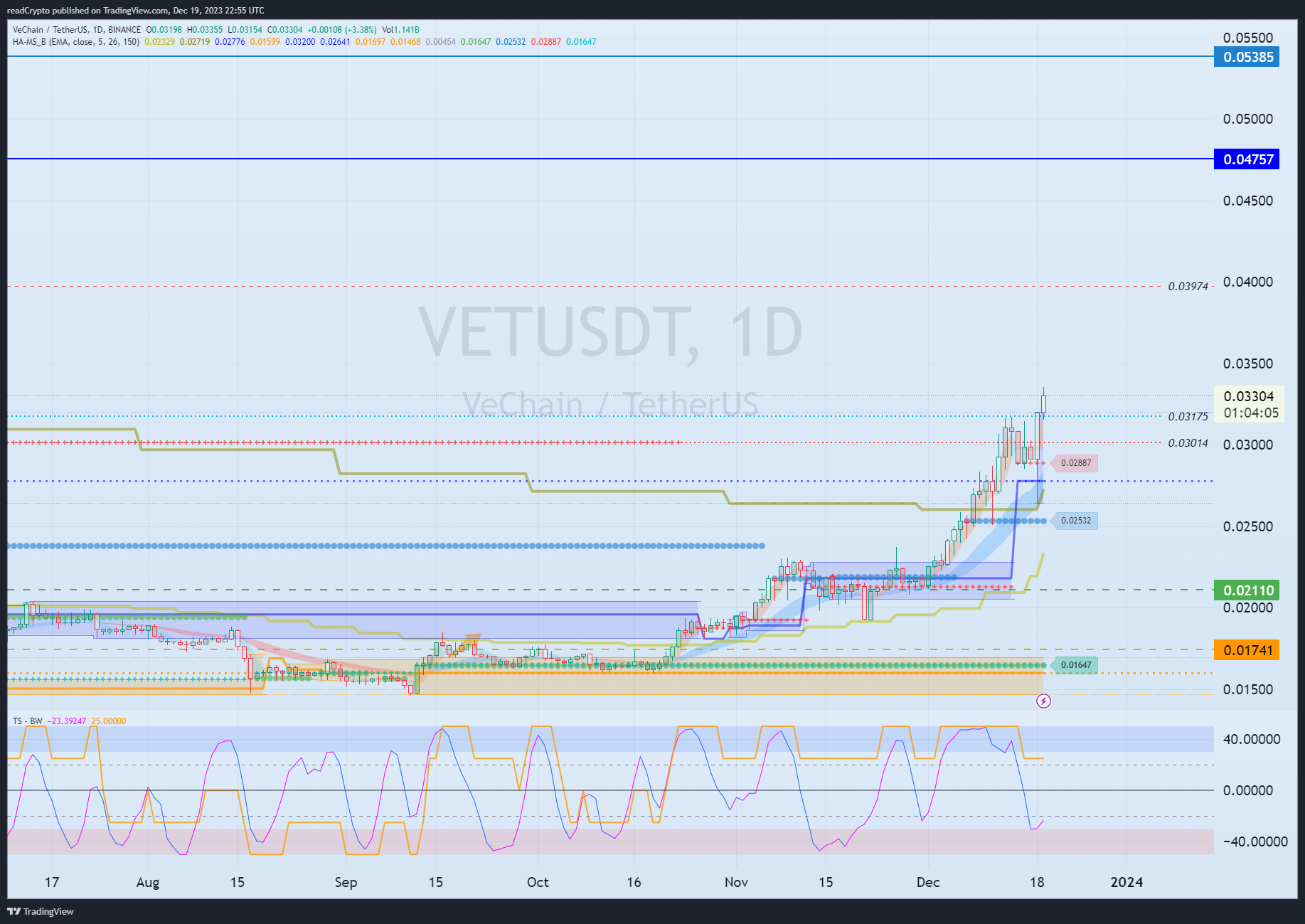This screenshot has height=924, width=1305.
Task: Click the Aug date on time axis
Action: point(148,882)
